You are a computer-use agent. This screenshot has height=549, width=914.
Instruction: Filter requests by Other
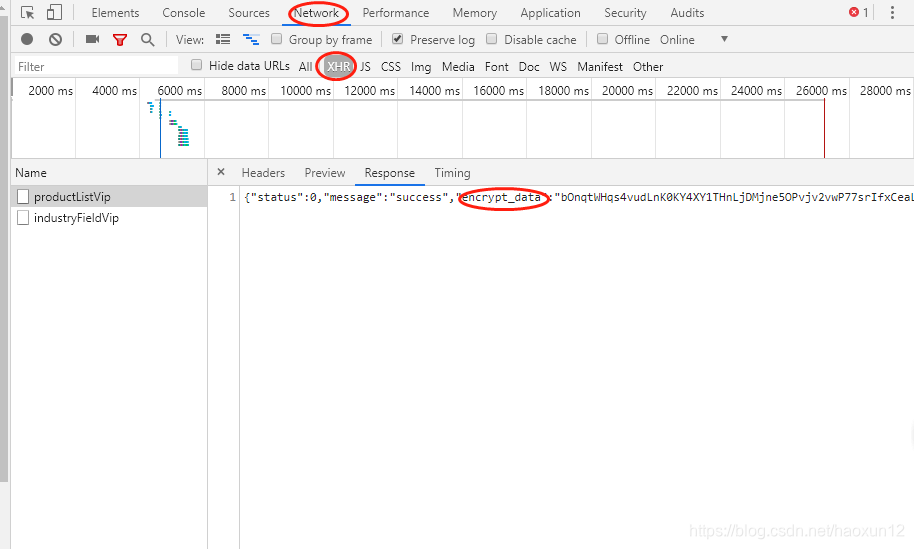pyautogui.click(x=648, y=67)
